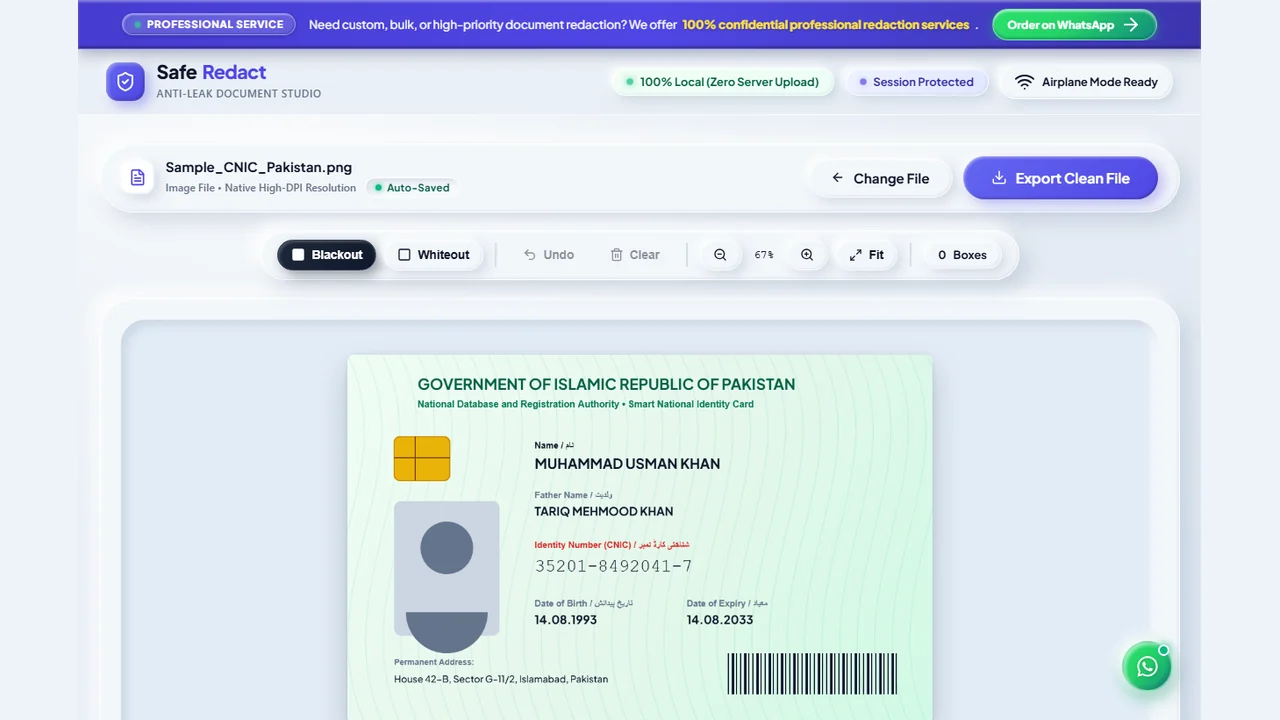Click the Undo button
This screenshot has width=1280, height=720.
[548, 255]
